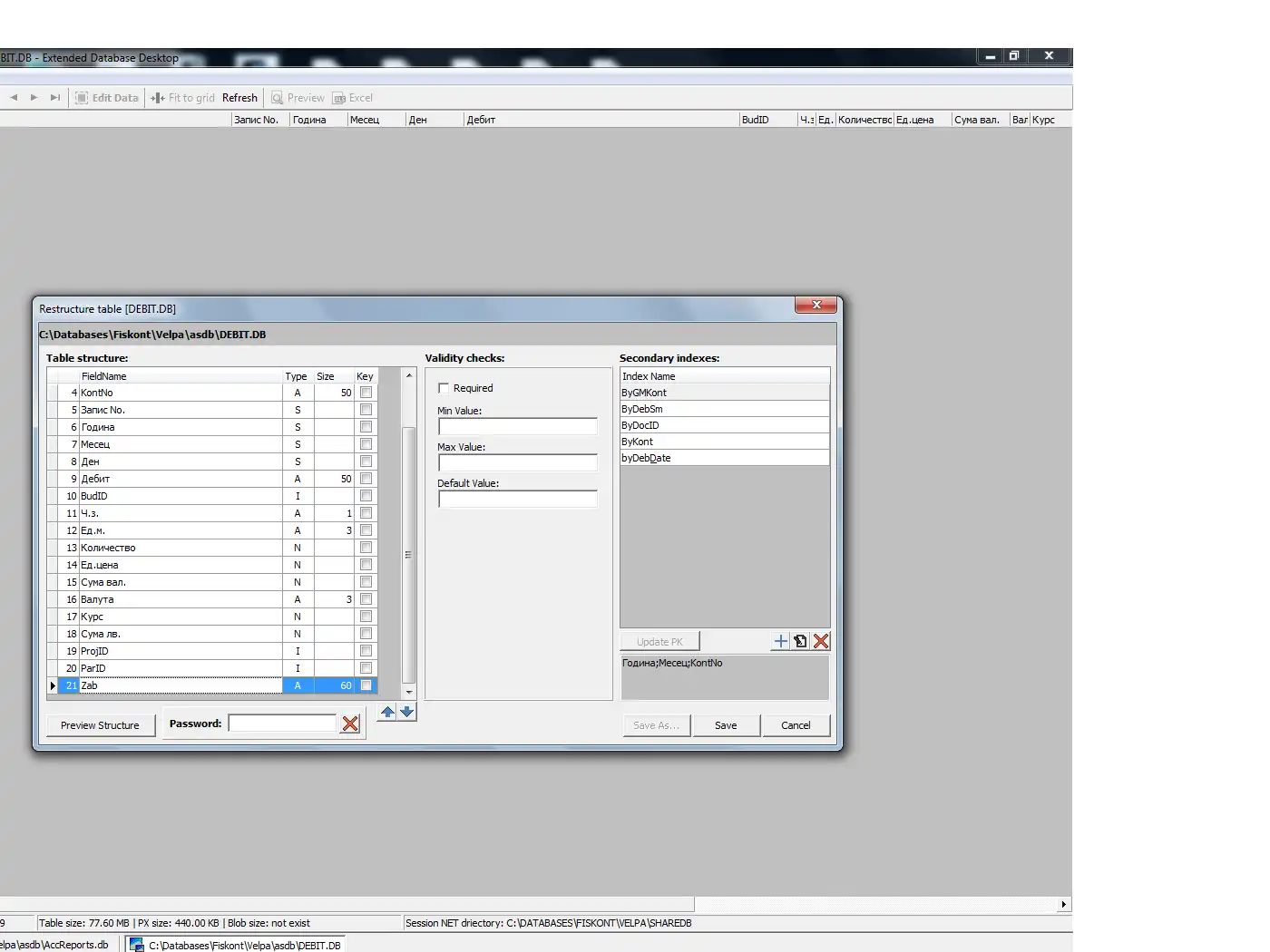
Task: Select the Курс field row
Action: click(x=212, y=617)
